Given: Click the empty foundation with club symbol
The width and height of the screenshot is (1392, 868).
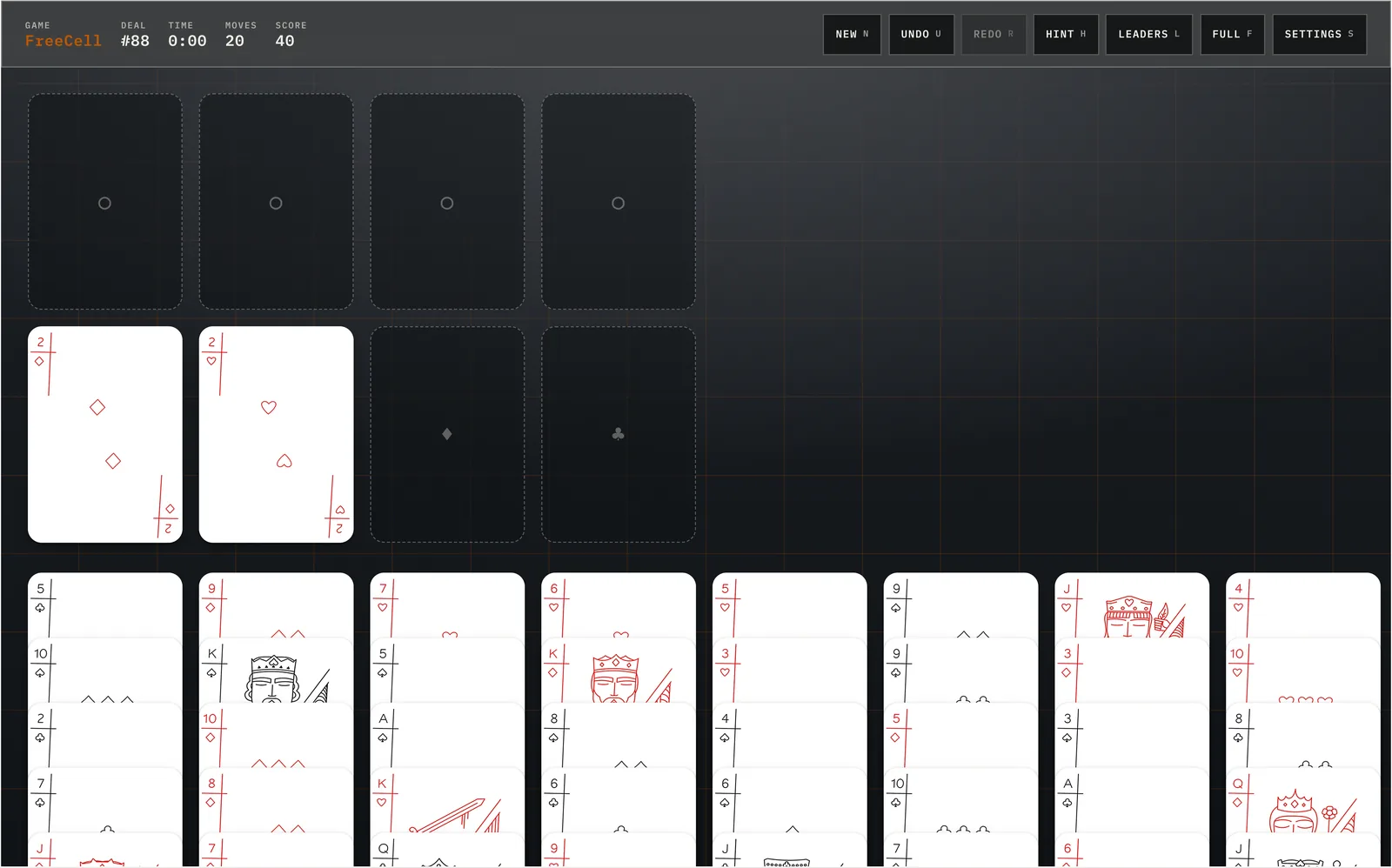Looking at the screenshot, I should point(619,435).
